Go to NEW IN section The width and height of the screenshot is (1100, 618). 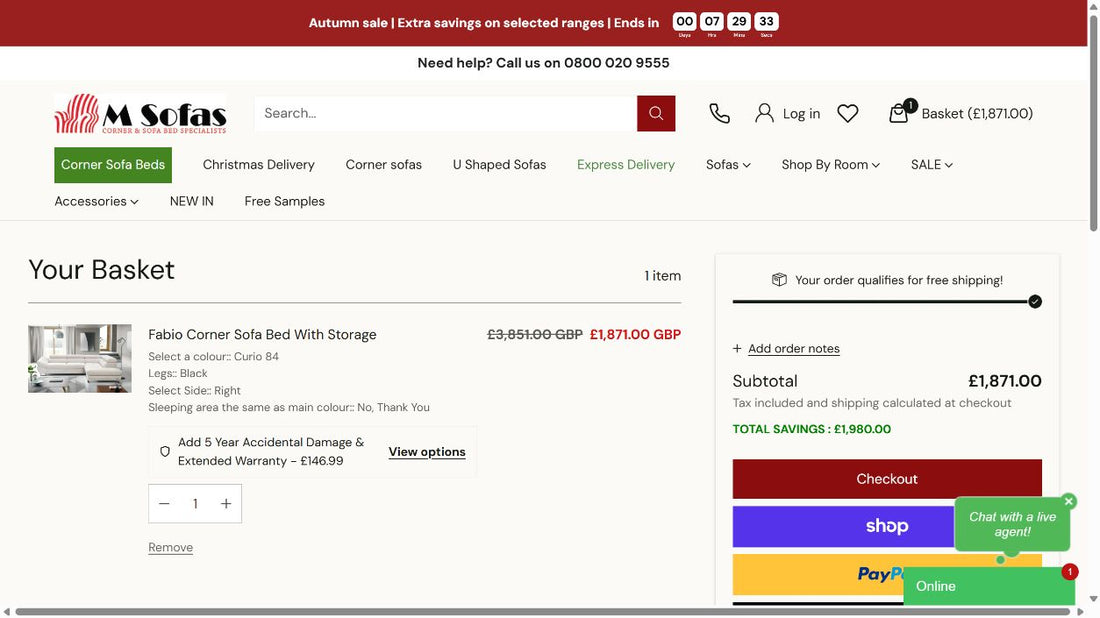click(x=192, y=201)
